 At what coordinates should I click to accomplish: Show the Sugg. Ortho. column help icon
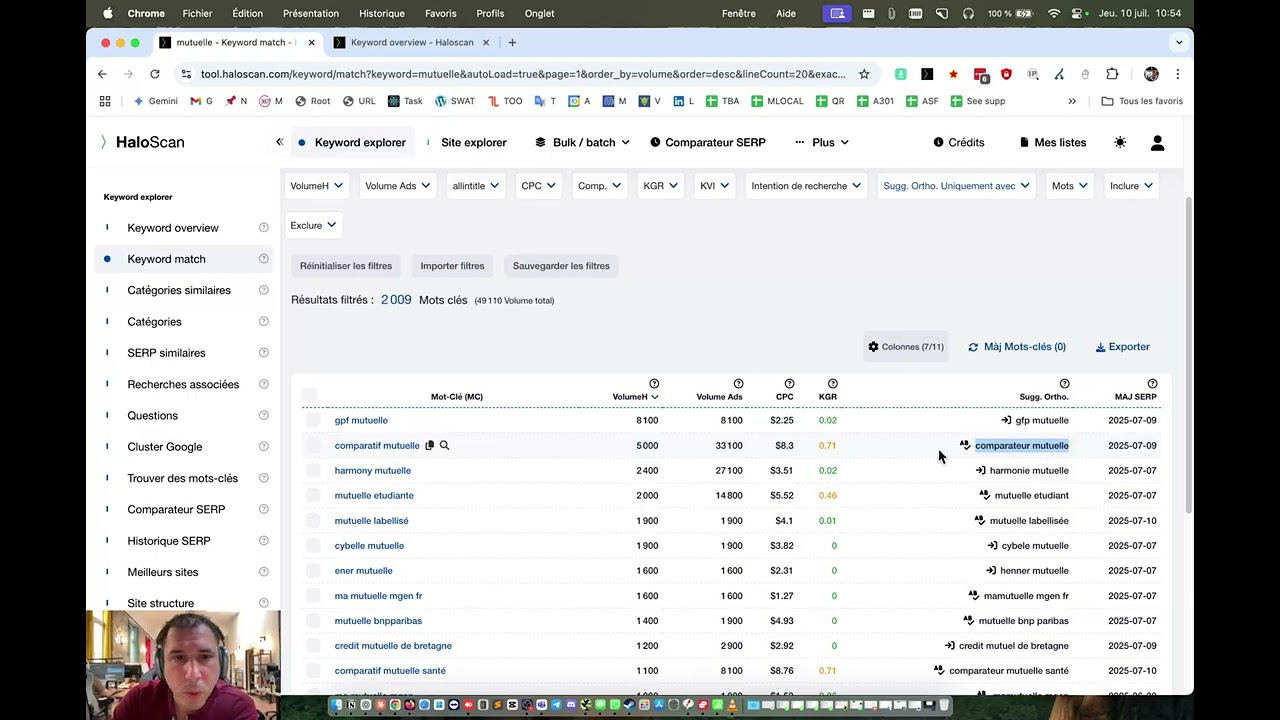[1064, 384]
